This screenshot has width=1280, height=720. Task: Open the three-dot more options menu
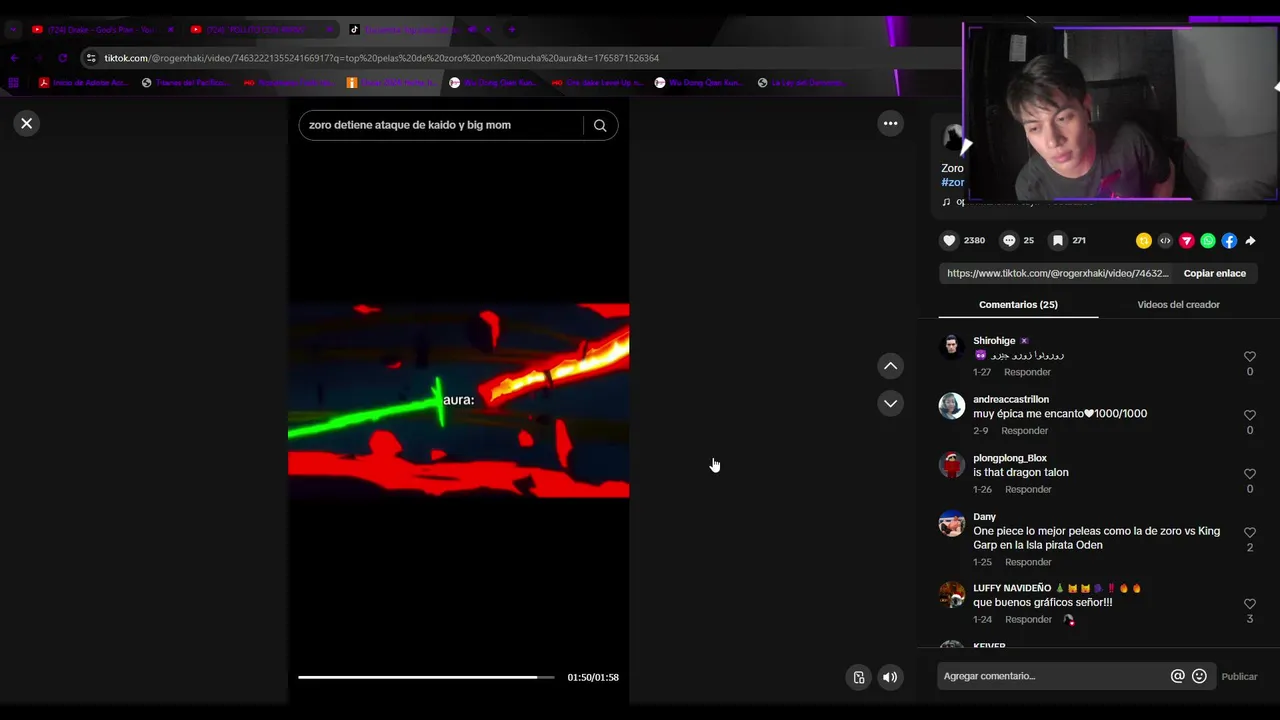click(890, 123)
